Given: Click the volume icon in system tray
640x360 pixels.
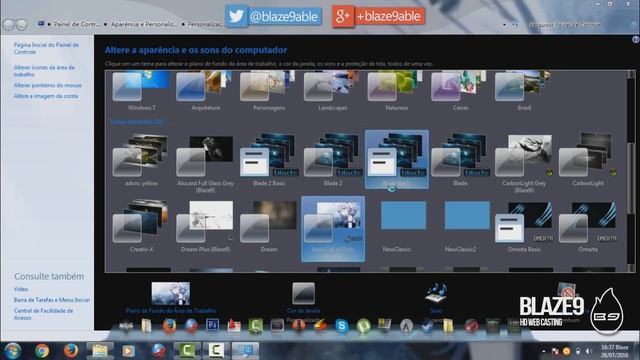Looking at the screenshot, I should point(589,351).
